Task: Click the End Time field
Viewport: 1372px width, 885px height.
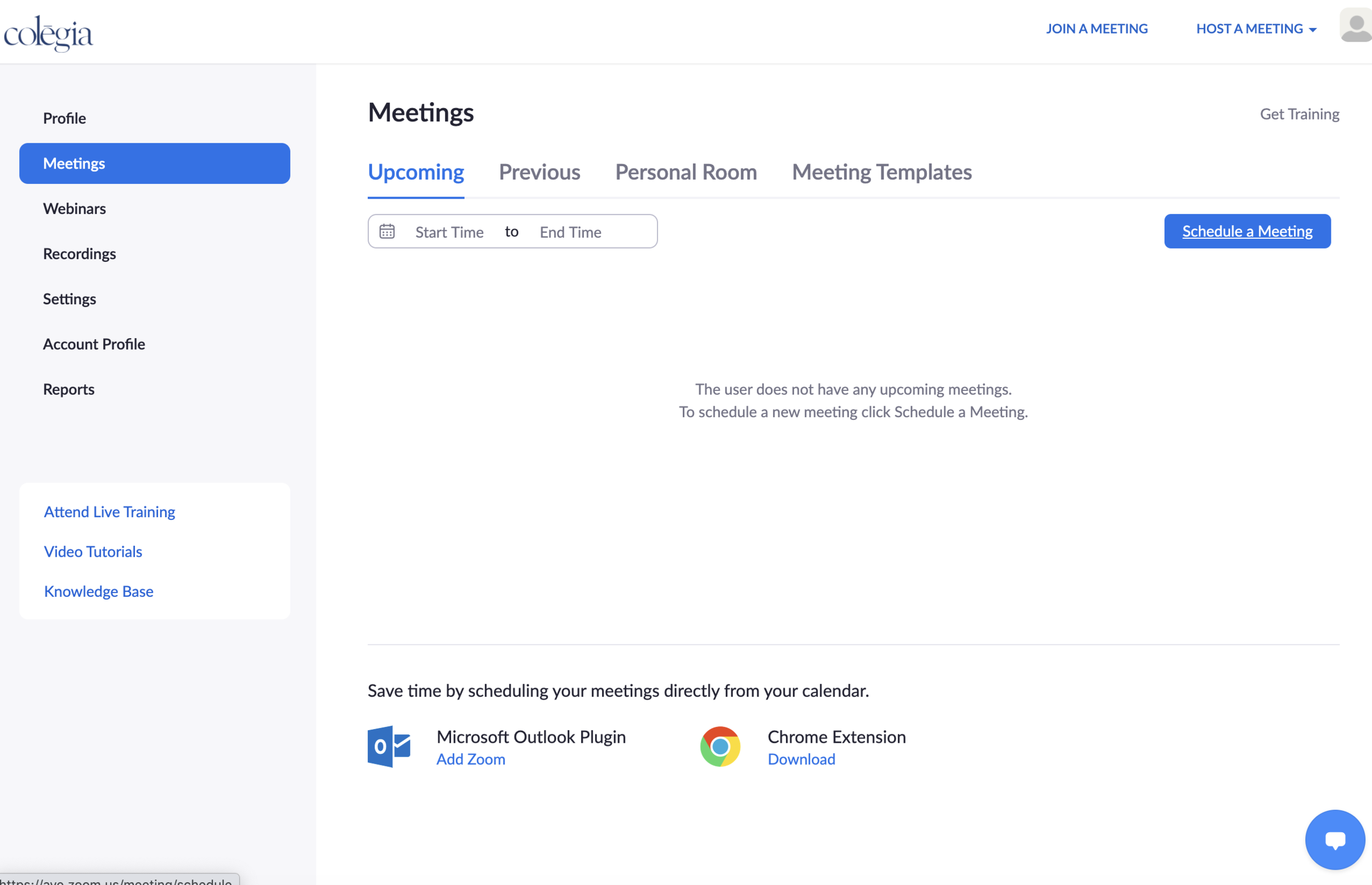Action: coord(570,232)
